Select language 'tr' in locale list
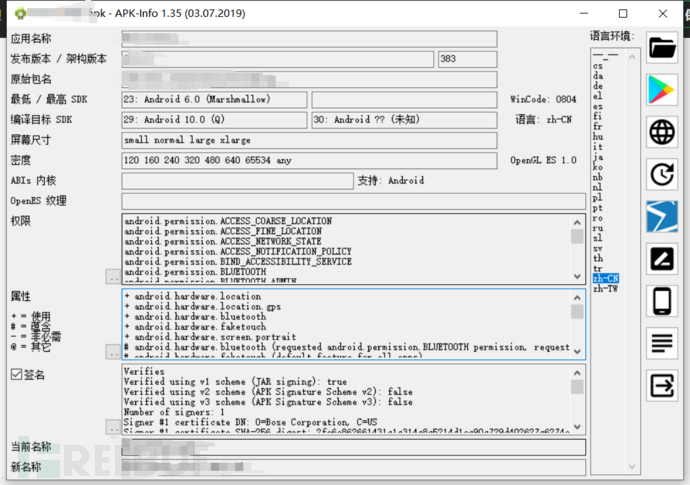The height and width of the screenshot is (485, 690). click(x=598, y=268)
